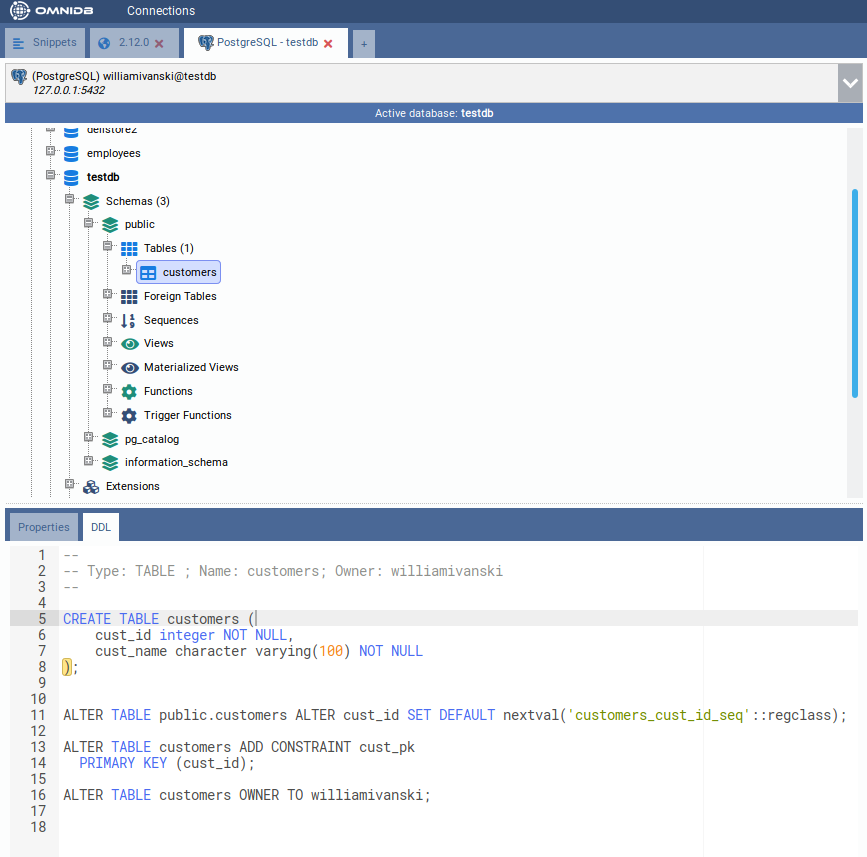The image size is (867, 857).
Task: Click the tree panel vertical scrollbar
Action: coord(854,293)
